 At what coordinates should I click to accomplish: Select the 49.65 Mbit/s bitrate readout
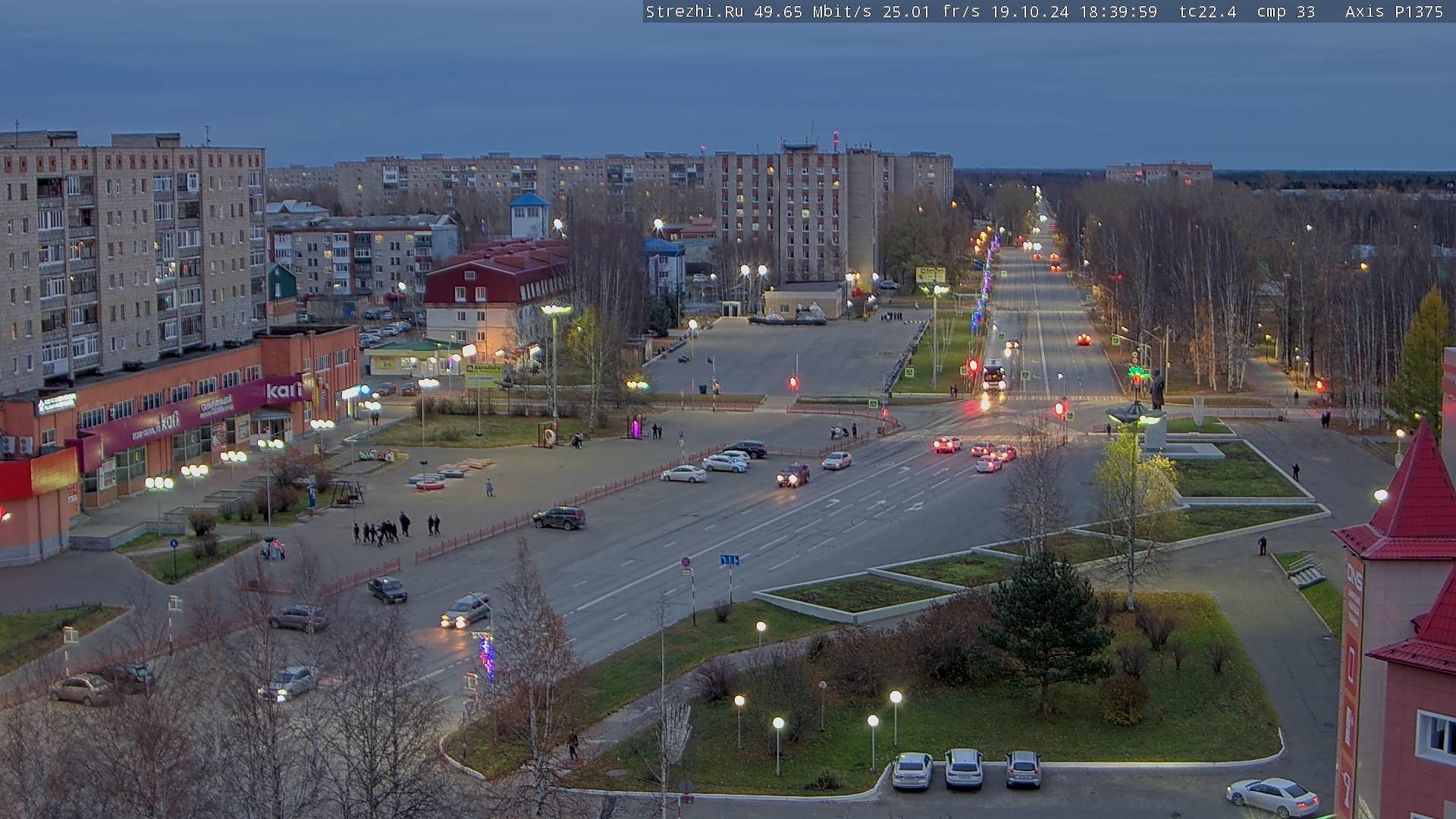point(813,12)
